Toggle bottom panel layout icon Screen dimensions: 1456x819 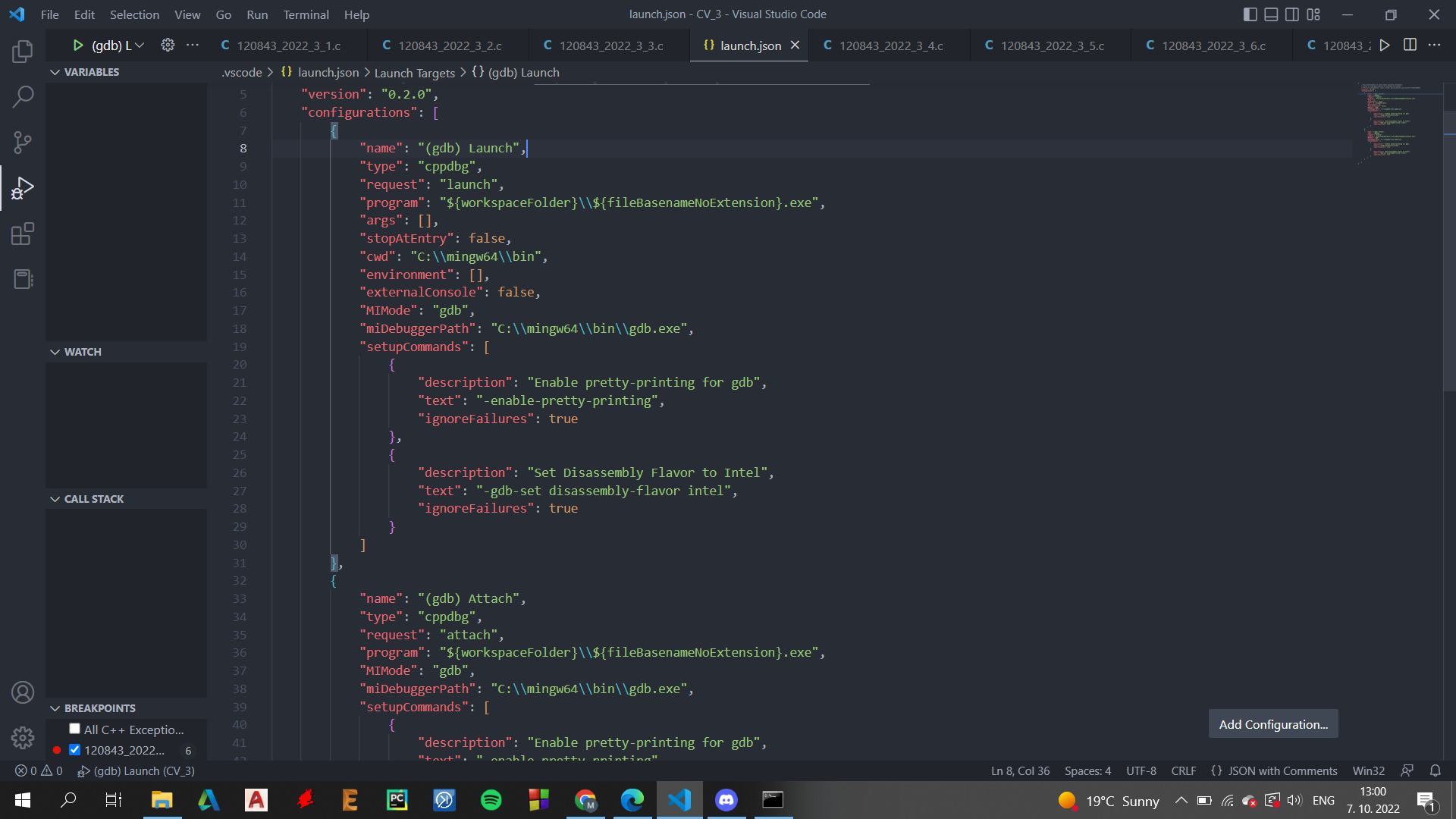click(x=1272, y=14)
